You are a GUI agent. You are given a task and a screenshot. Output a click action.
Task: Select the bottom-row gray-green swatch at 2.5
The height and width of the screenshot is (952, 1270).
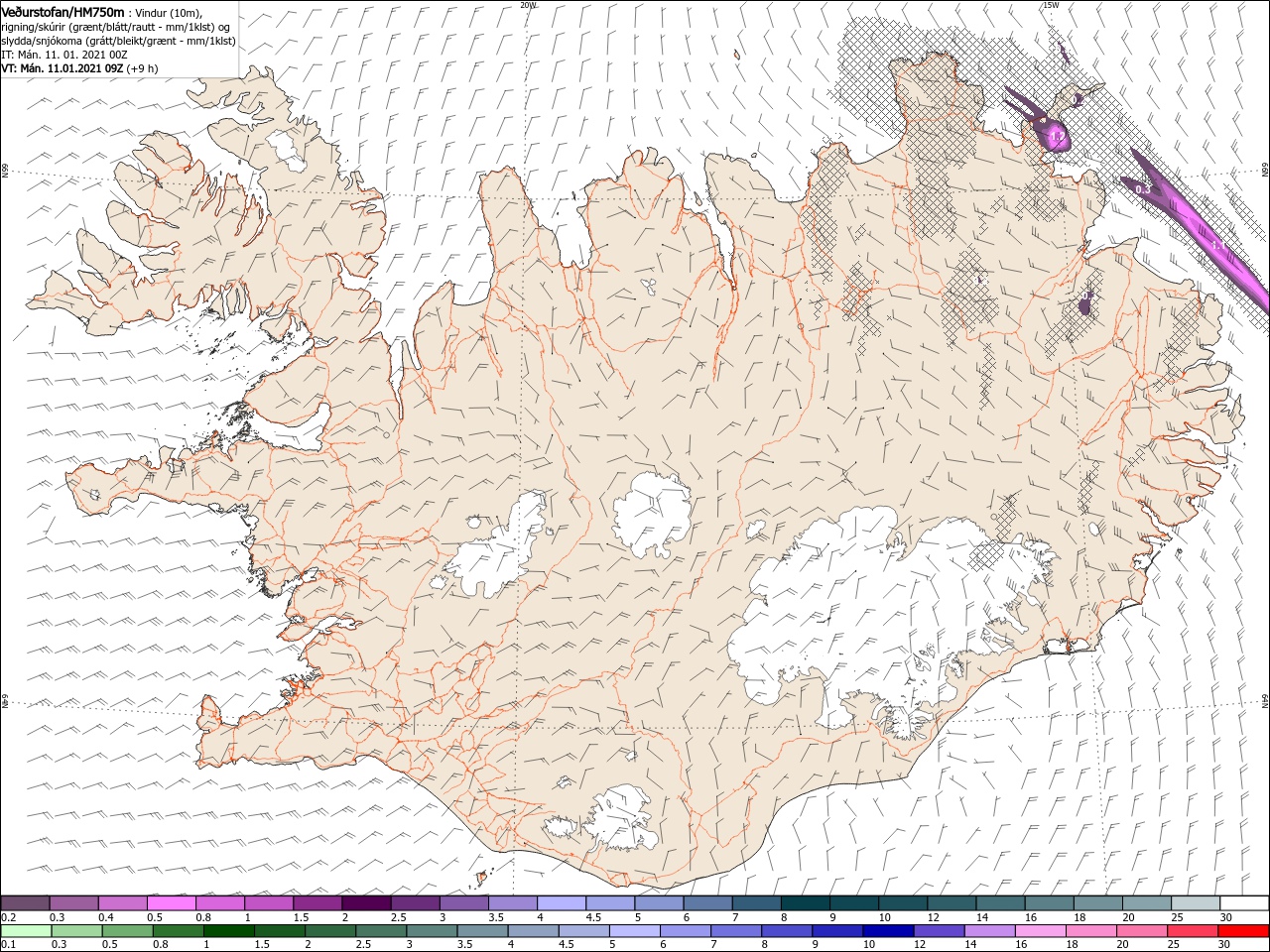point(381,930)
